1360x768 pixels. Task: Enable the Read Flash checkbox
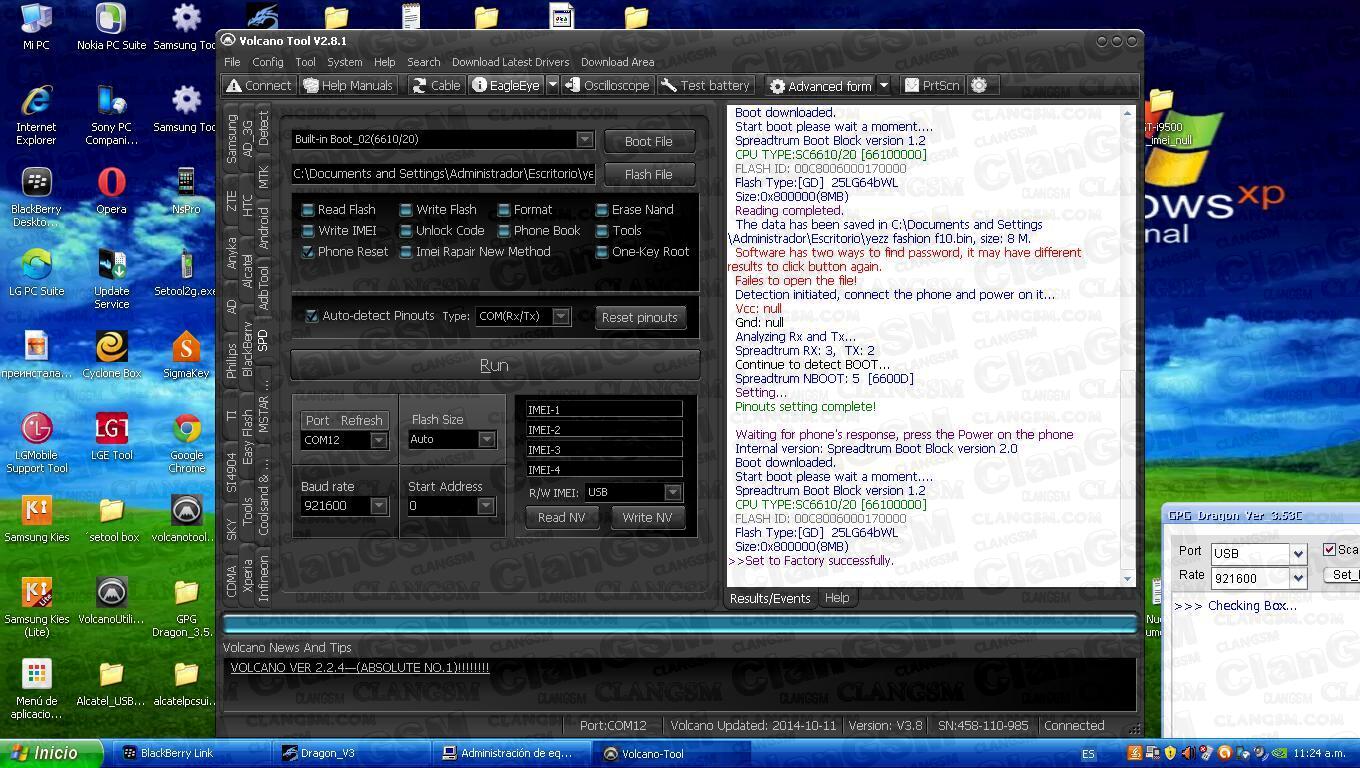308,210
